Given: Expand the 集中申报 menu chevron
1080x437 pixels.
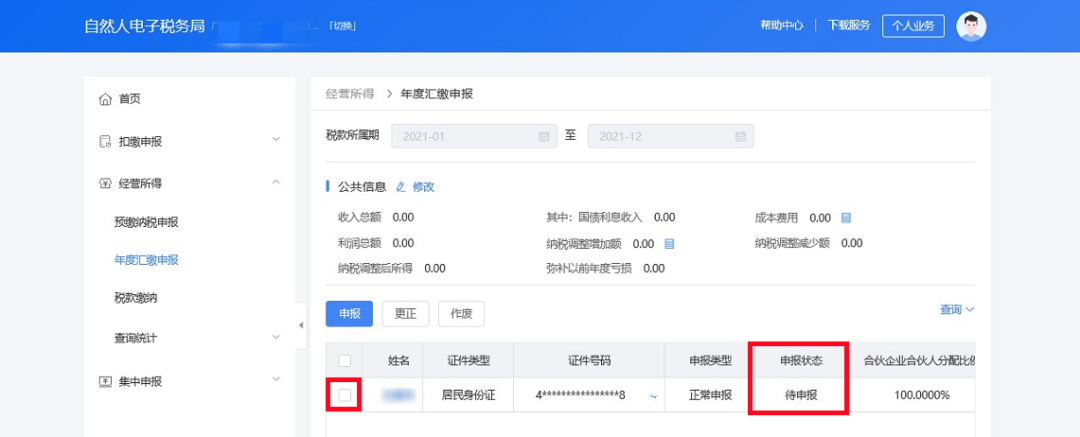Looking at the screenshot, I should point(276,379).
